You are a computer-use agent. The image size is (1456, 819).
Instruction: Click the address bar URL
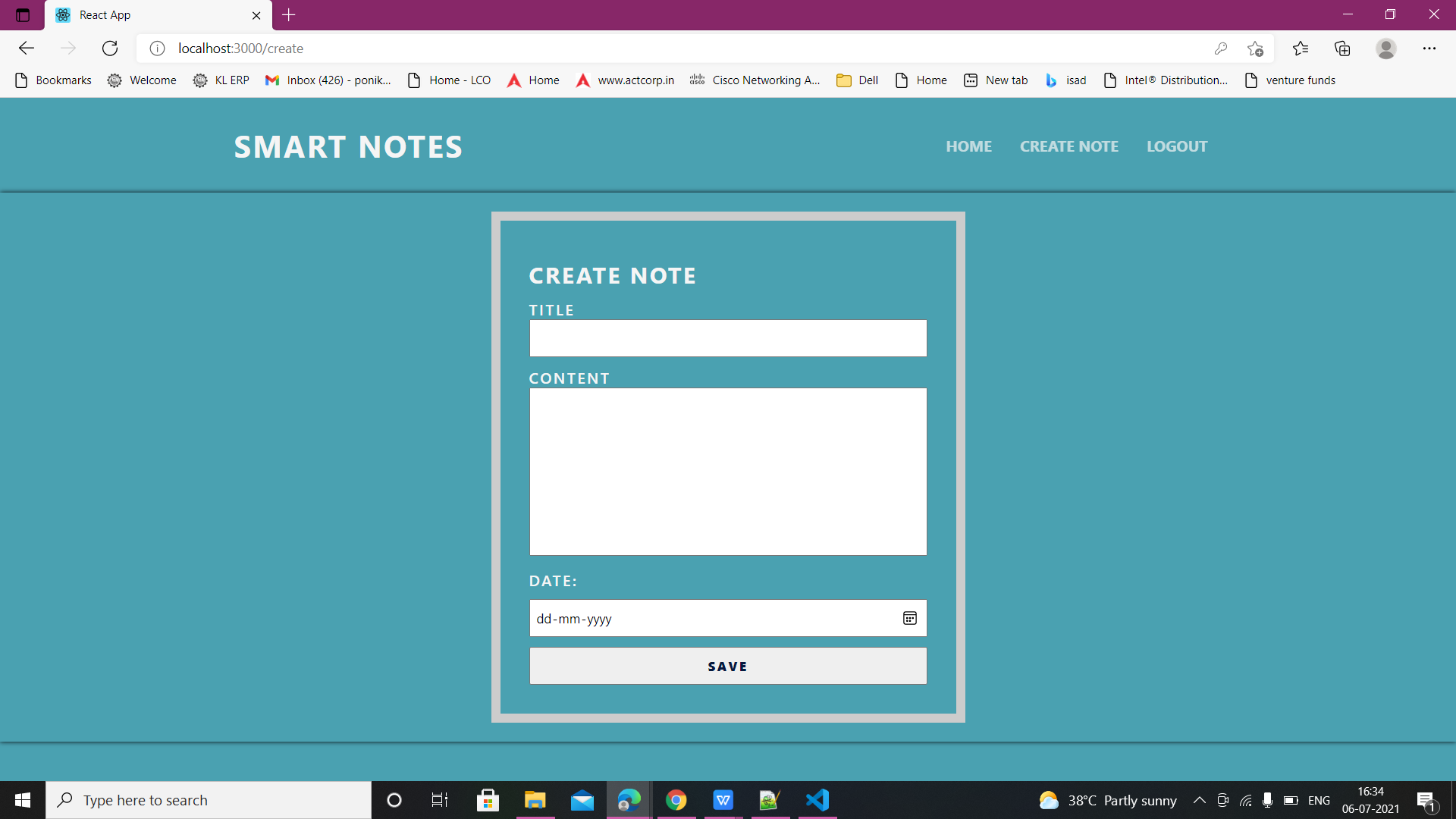coord(240,49)
